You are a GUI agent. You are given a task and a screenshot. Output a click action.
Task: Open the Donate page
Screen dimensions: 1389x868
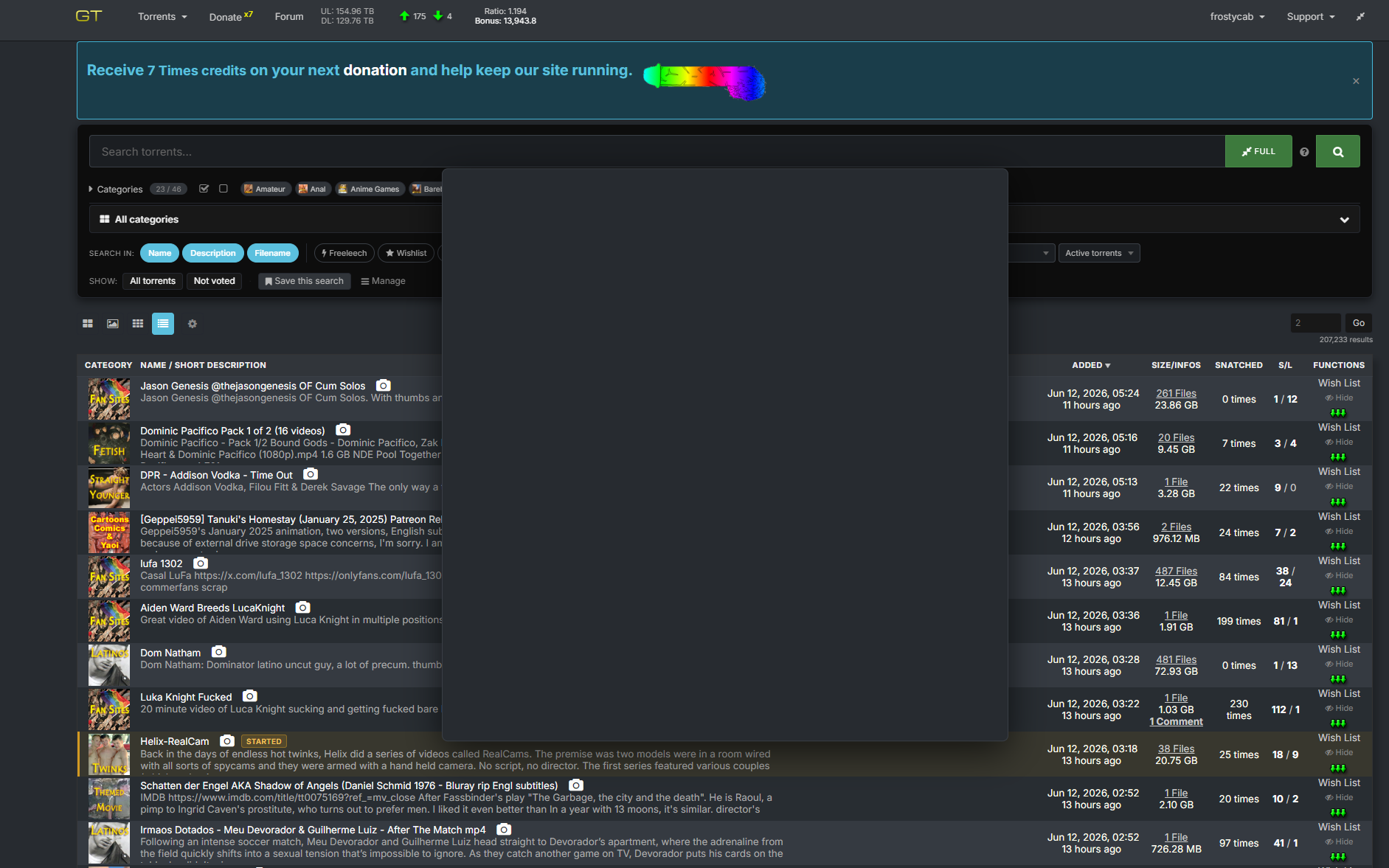click(231, 16)
